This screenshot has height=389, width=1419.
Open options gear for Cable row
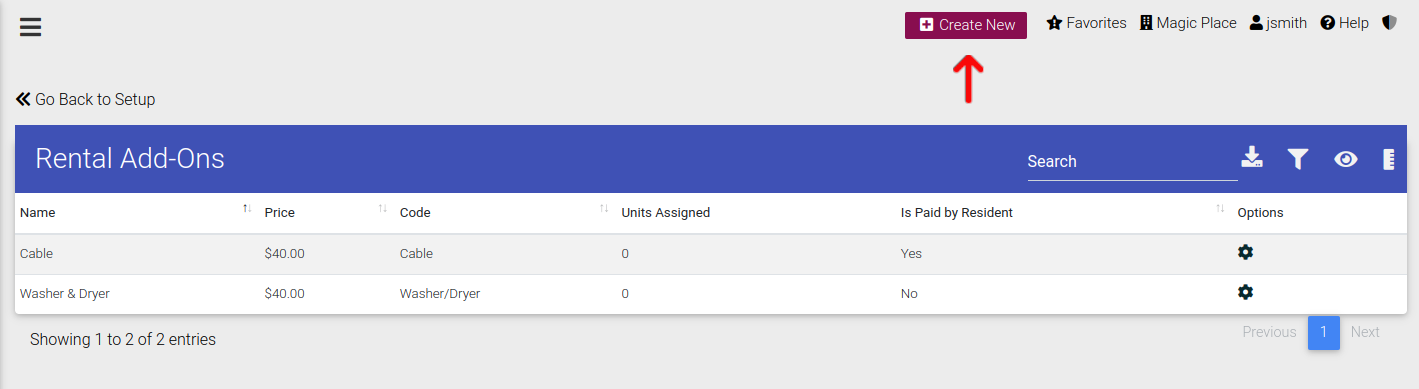[x=1245, y=252]
